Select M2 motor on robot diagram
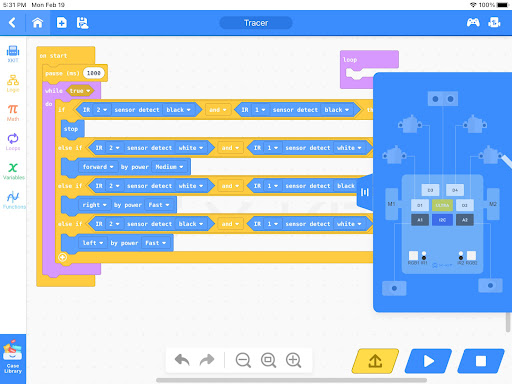 coord(493,204)
